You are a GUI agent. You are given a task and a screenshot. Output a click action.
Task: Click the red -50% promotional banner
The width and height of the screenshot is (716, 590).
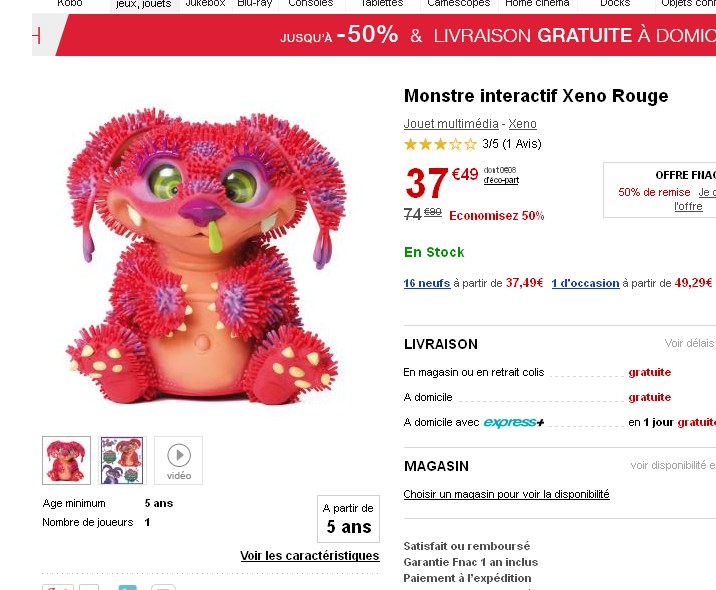click(385, 35)
